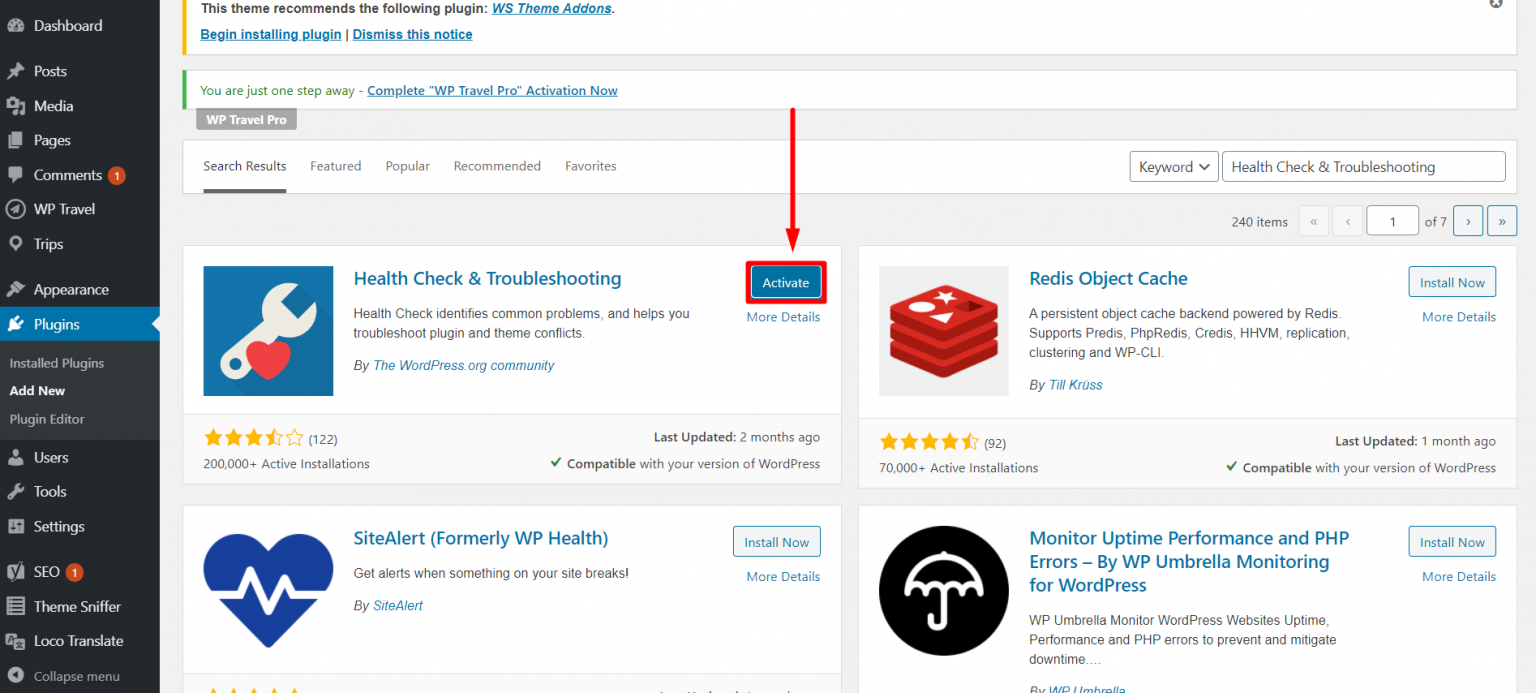The width and height of the screenshot is (1536, 693).
Task: Activate the Health Check & Troubleshooting plugin
Action: pos(786,283)
